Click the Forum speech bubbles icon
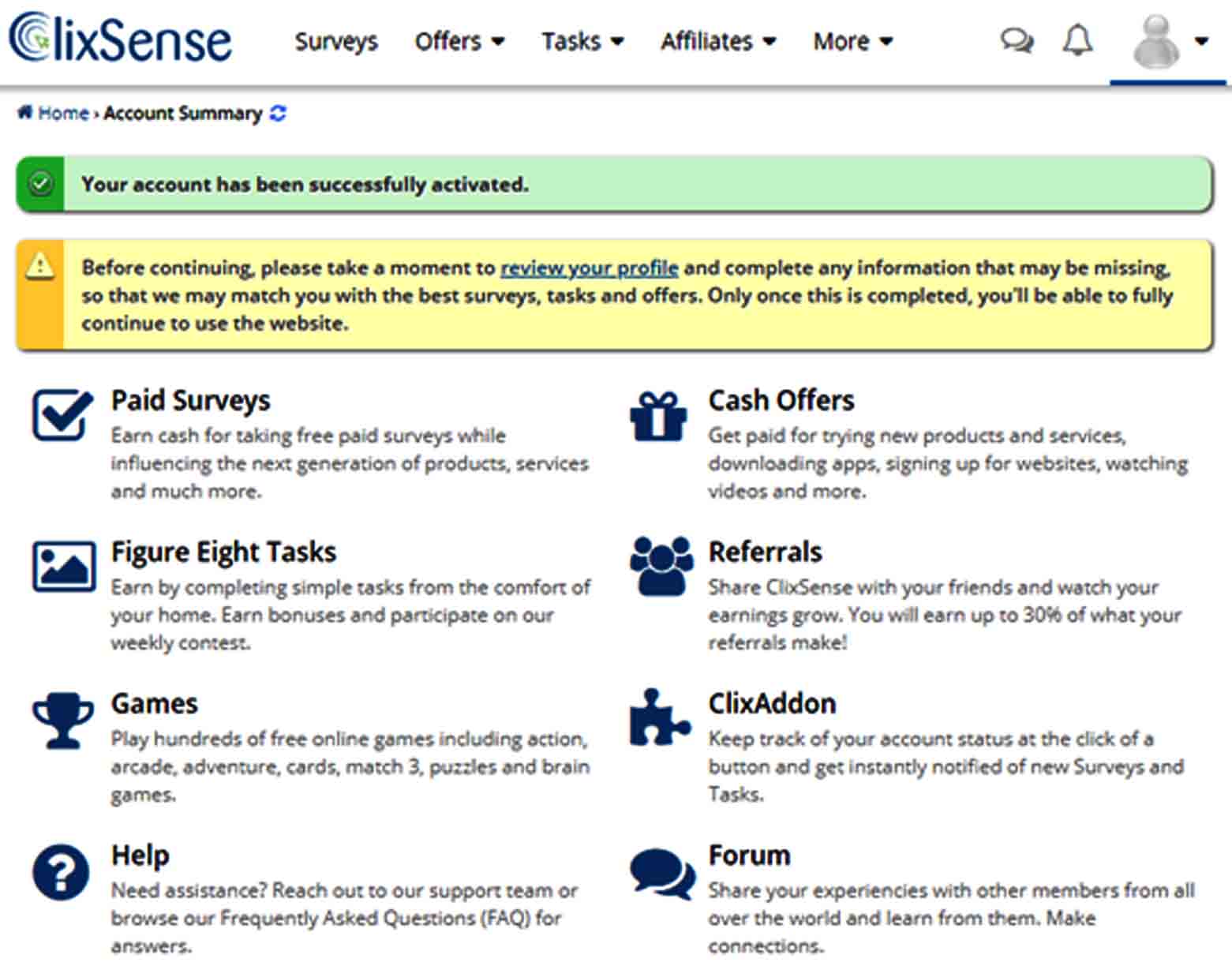The image size is (1232, 966). click(x=663, y=874)
